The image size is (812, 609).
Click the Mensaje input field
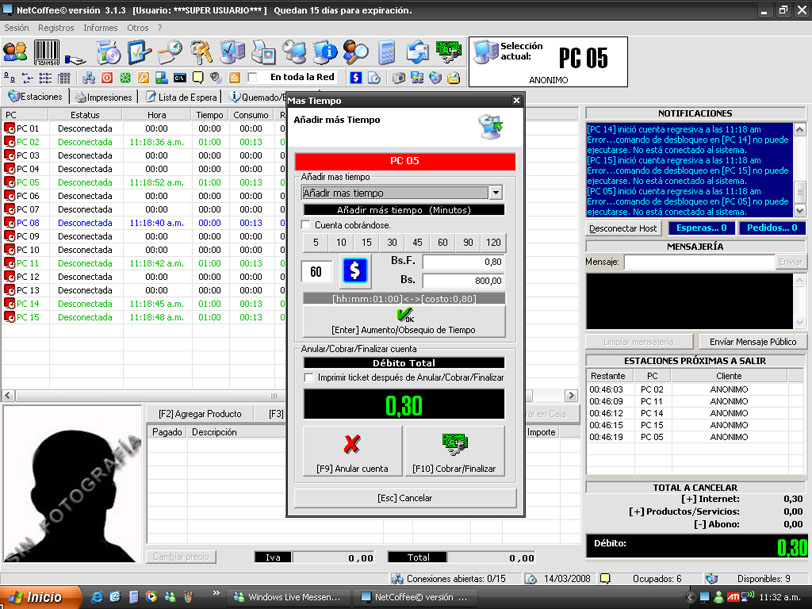699,262
